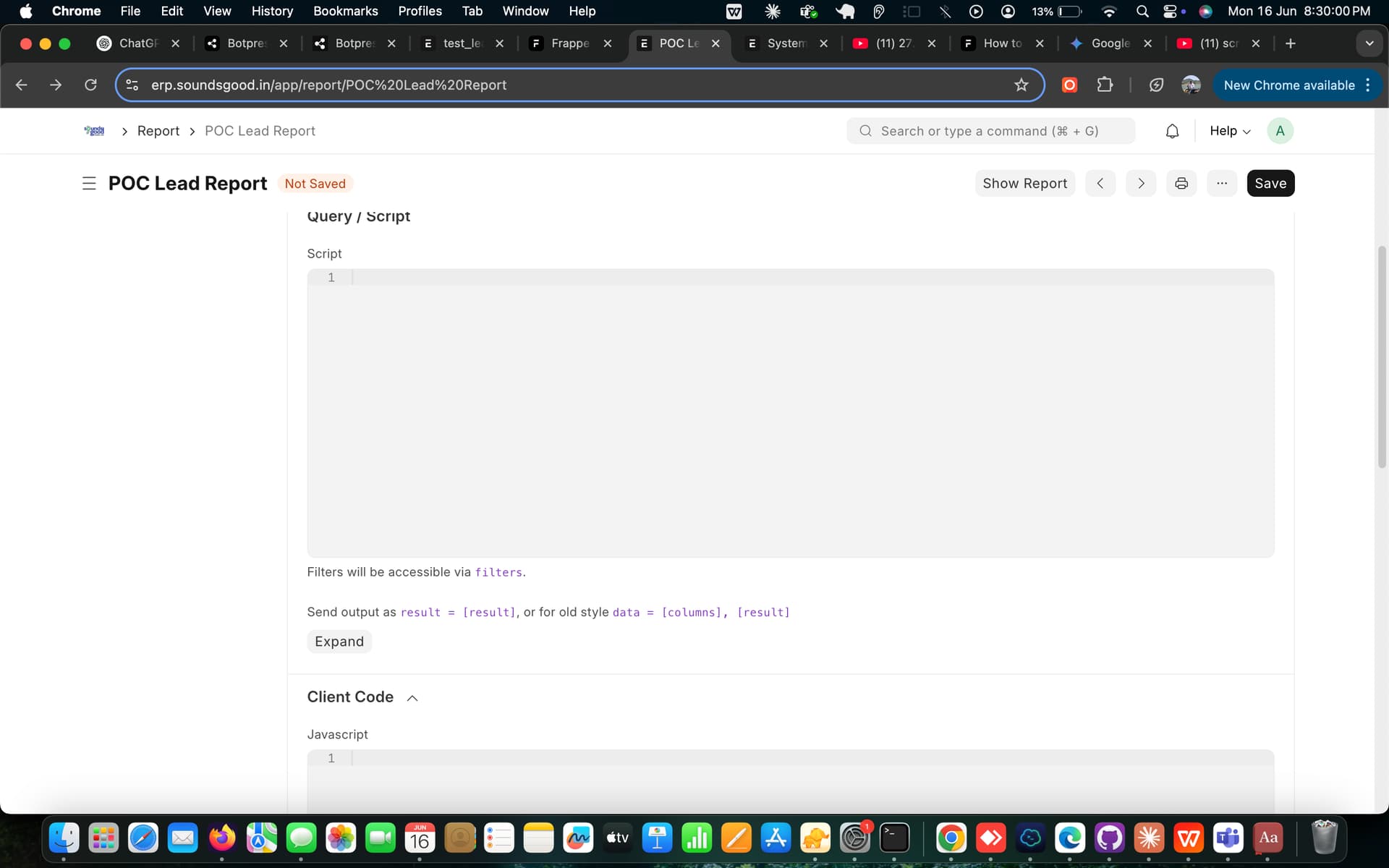The width and height of the screenshot is (1389, 868).
Task: Open site information icon in address bar
Action: click(x=132, y=85)
